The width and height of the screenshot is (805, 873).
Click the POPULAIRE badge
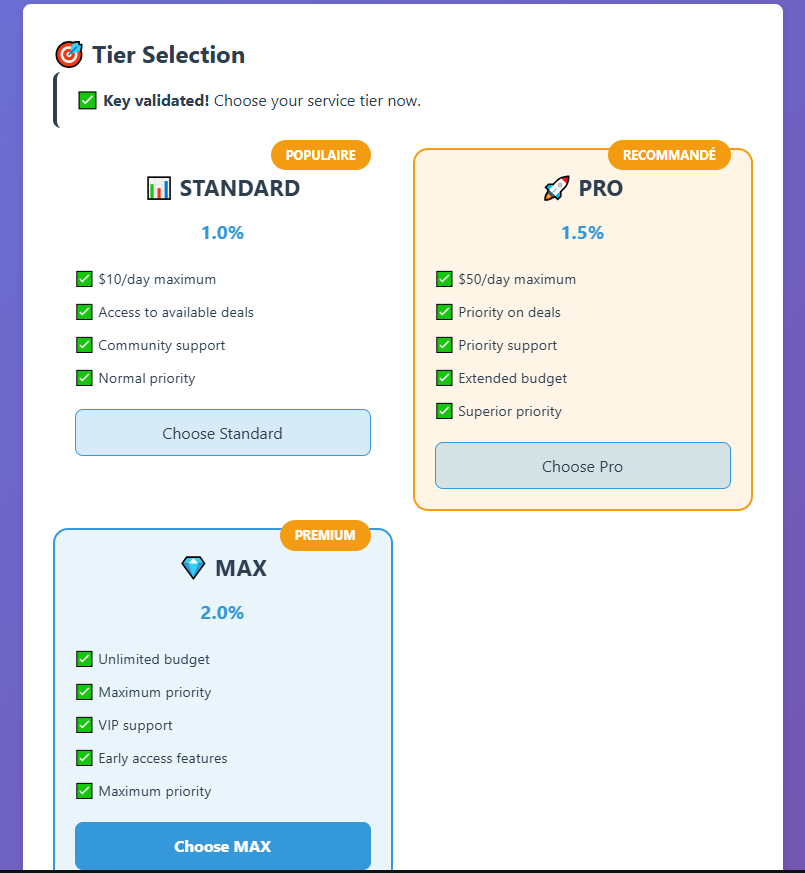pyautogui.click(x=321, y=155)
